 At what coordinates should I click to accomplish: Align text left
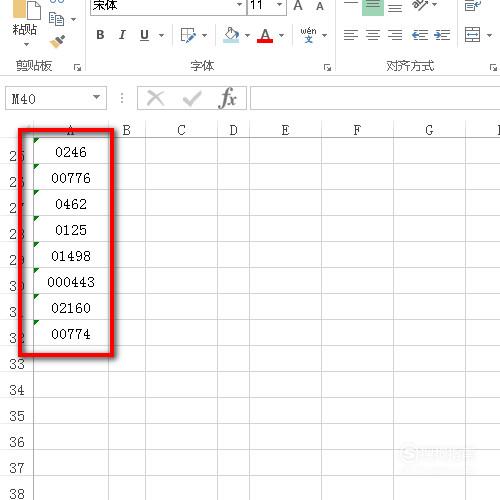pos(351,35)
